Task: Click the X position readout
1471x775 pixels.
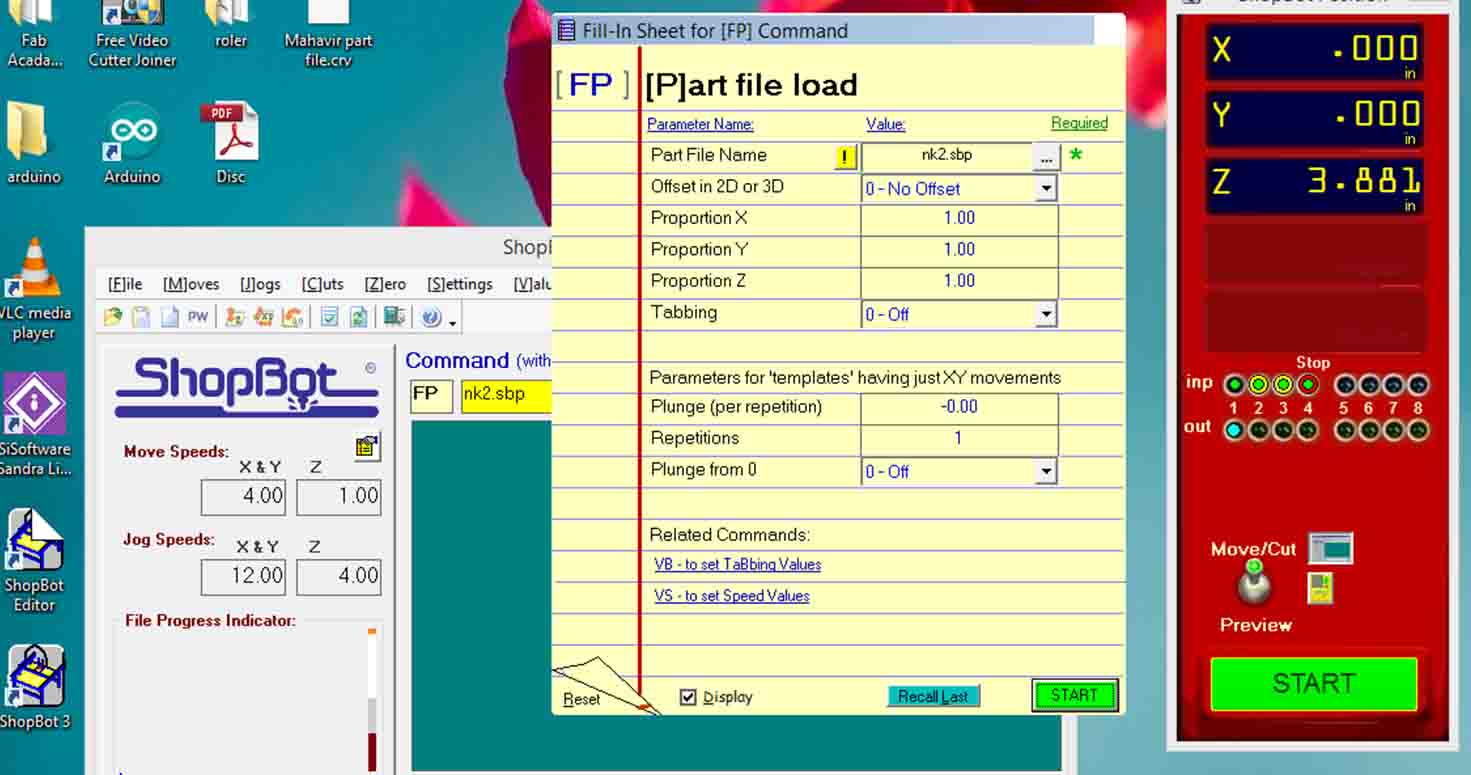Action: [1314, 53]
